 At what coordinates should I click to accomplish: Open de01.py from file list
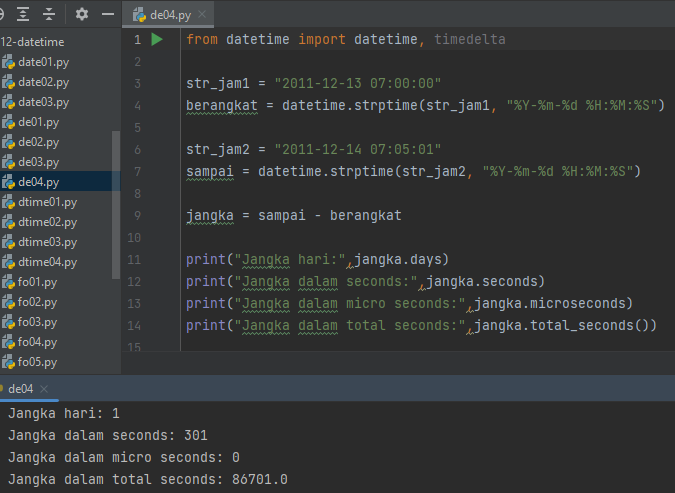point(38,122)
